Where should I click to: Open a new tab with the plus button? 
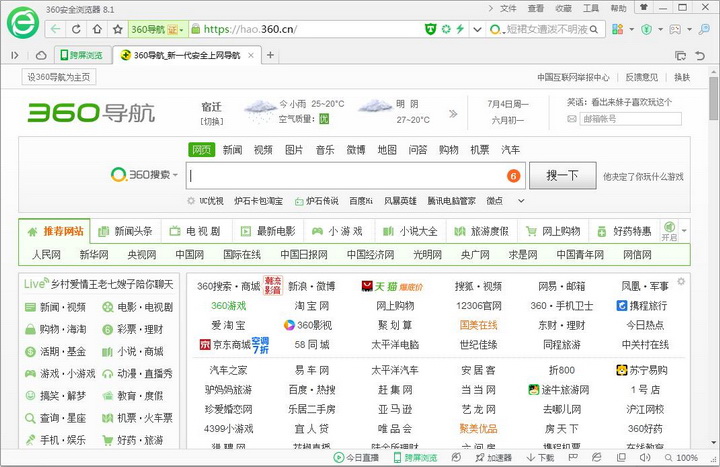click(x=270, y=55)
